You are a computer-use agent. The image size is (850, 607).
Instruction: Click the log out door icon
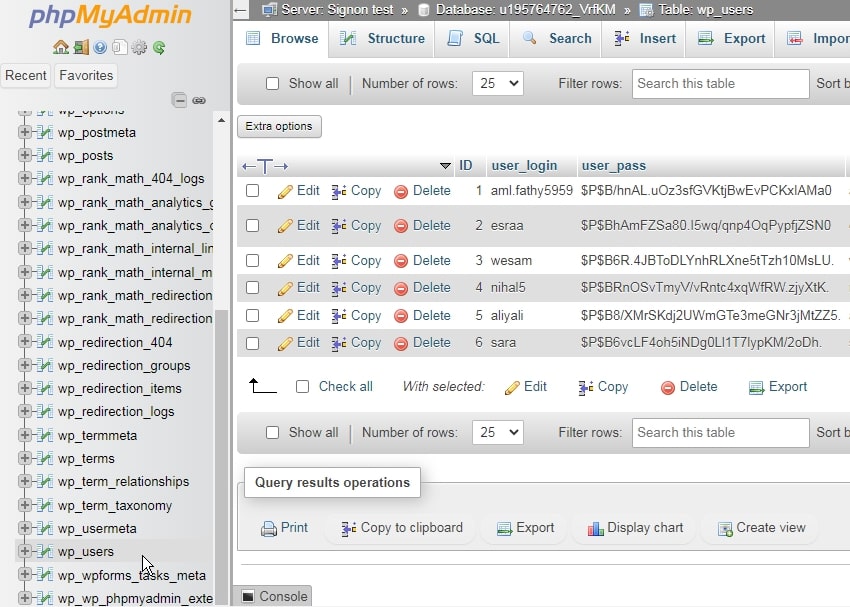pyautogui.click(x=81, y=47)
